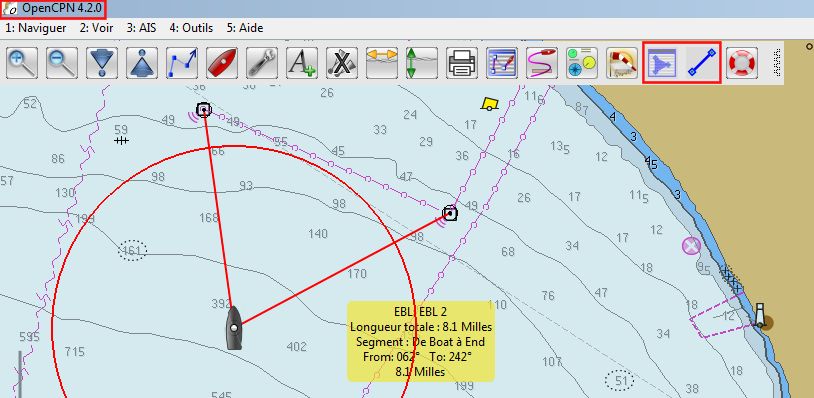Screen dimensions: 814x398
Task: Open the 3: AIS menu
Action: (141, 28)
